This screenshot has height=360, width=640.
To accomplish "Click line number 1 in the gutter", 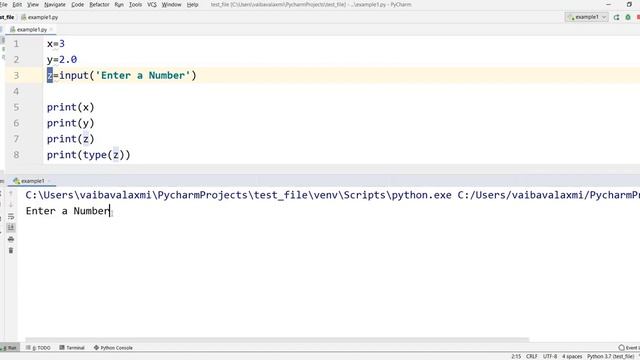I will [x=16, y=44].
